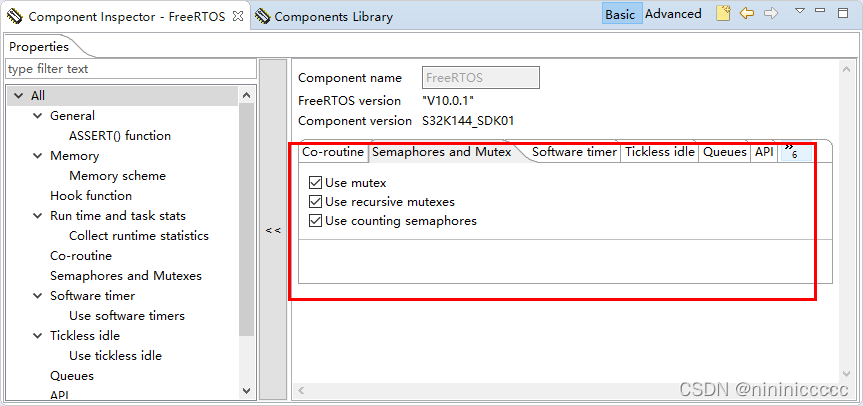Select ASSERT() function in tree
The height and width of the screenshot is (406, 863).
tap(120, 136)
